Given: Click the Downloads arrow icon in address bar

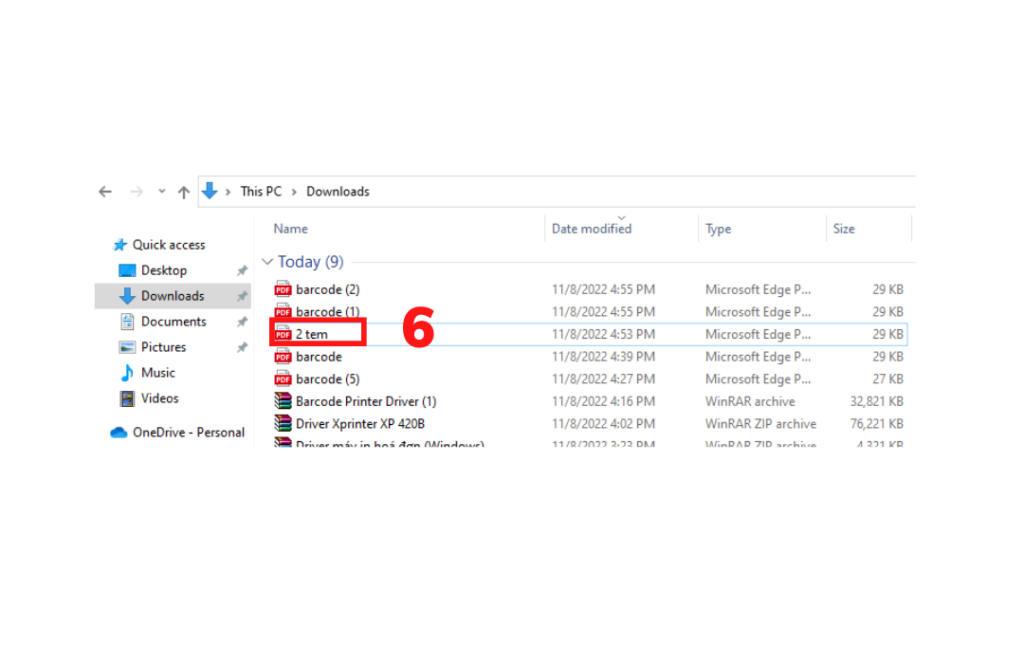Looking at the screenshot, I should pos(210,191).
